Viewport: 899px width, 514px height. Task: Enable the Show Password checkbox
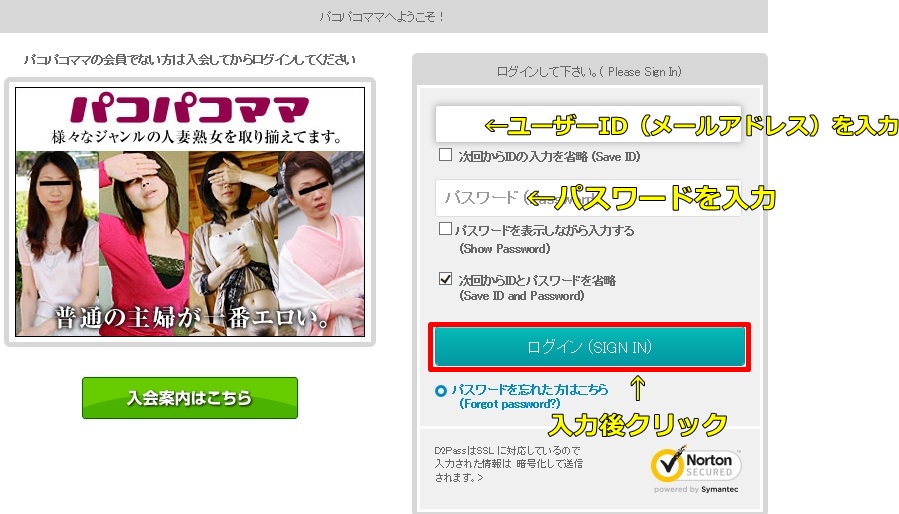click(x=445, y=229)
